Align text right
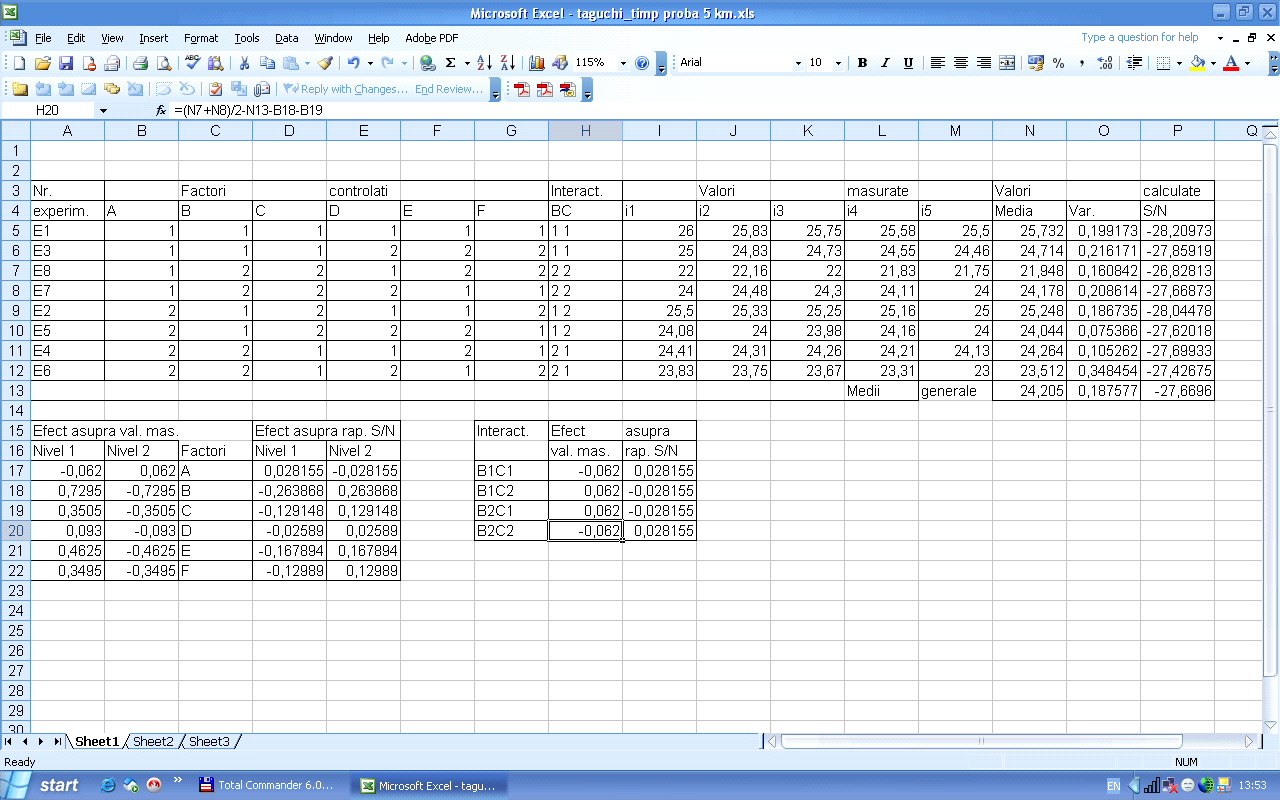This screenshot has height=800, width=1280. tap(984, 63)
